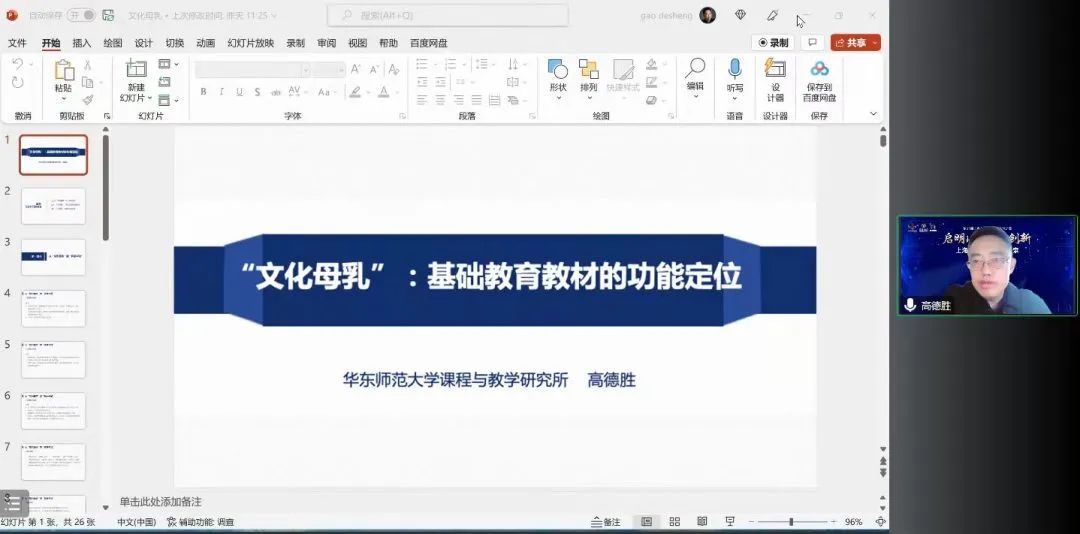Click the Arrange (排列) icon
The width and height of the screenshot is (1080, 534).
[588, 68]
